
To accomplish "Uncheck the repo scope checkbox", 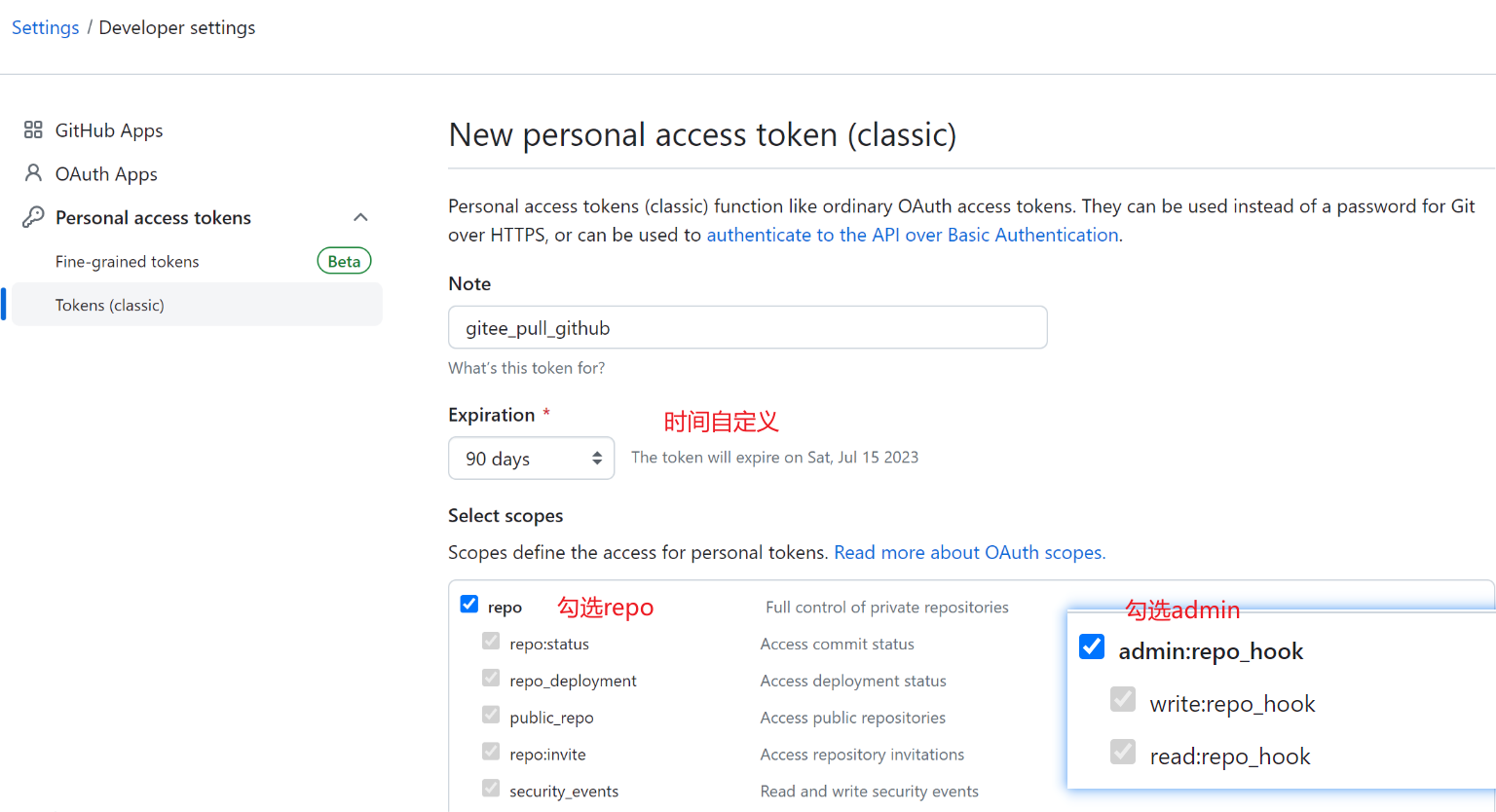I will coord(469,605).
